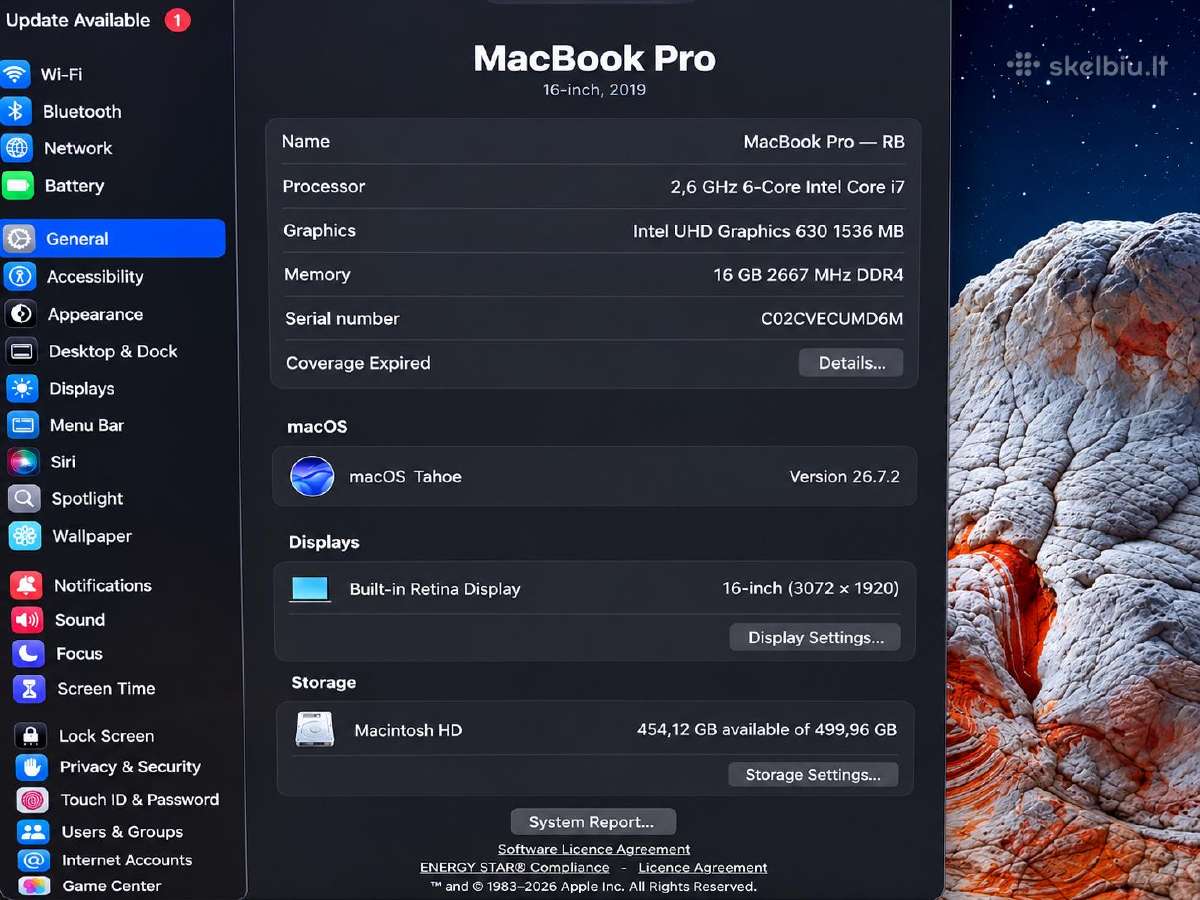The height and width of the screenshot is (900, 1200).
Task: Click the Game Center icon
Action: pyautogui.click(x=34, y=886)
